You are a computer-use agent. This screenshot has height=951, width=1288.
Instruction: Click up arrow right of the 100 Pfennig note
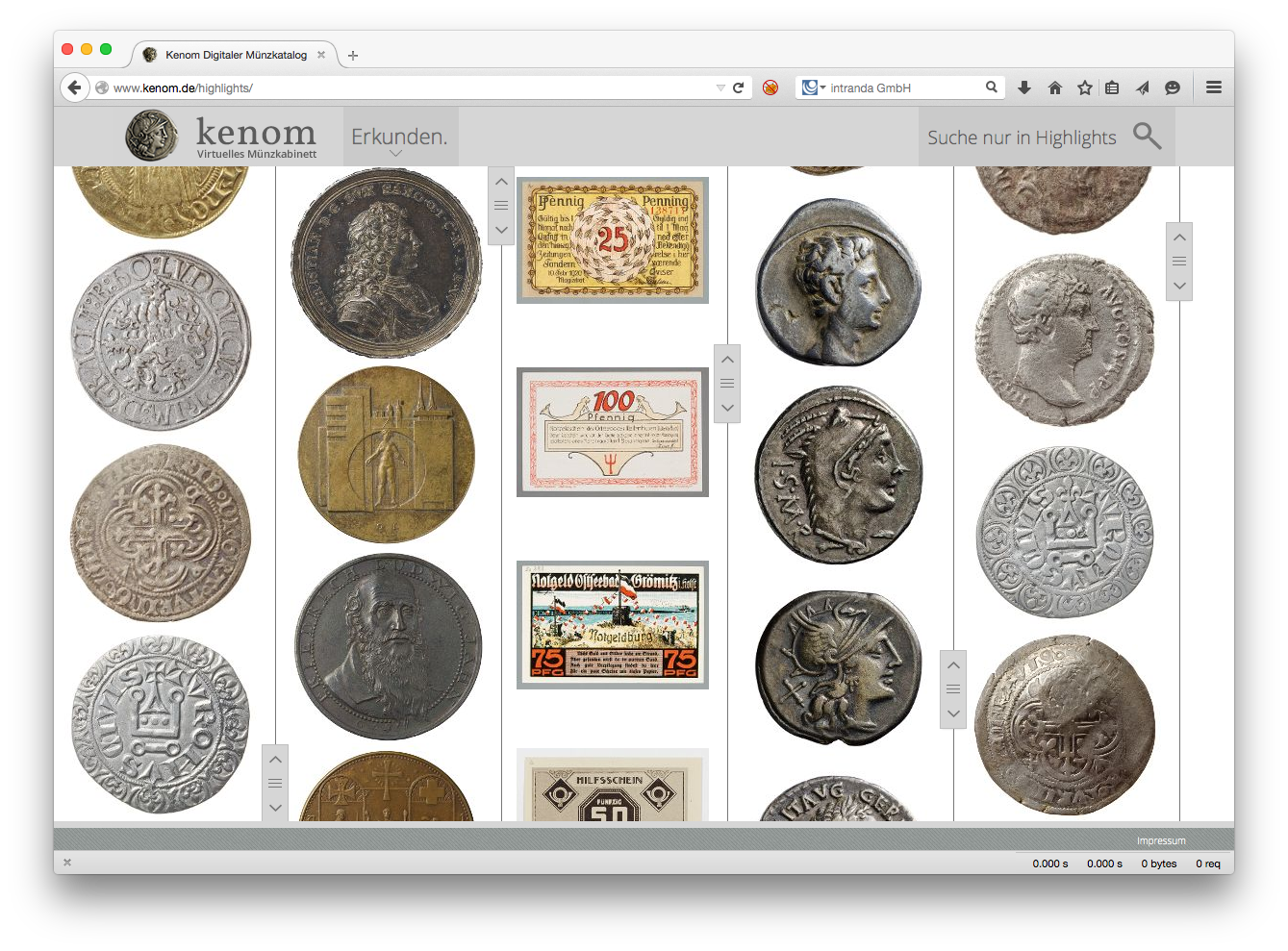coord(727,359)
